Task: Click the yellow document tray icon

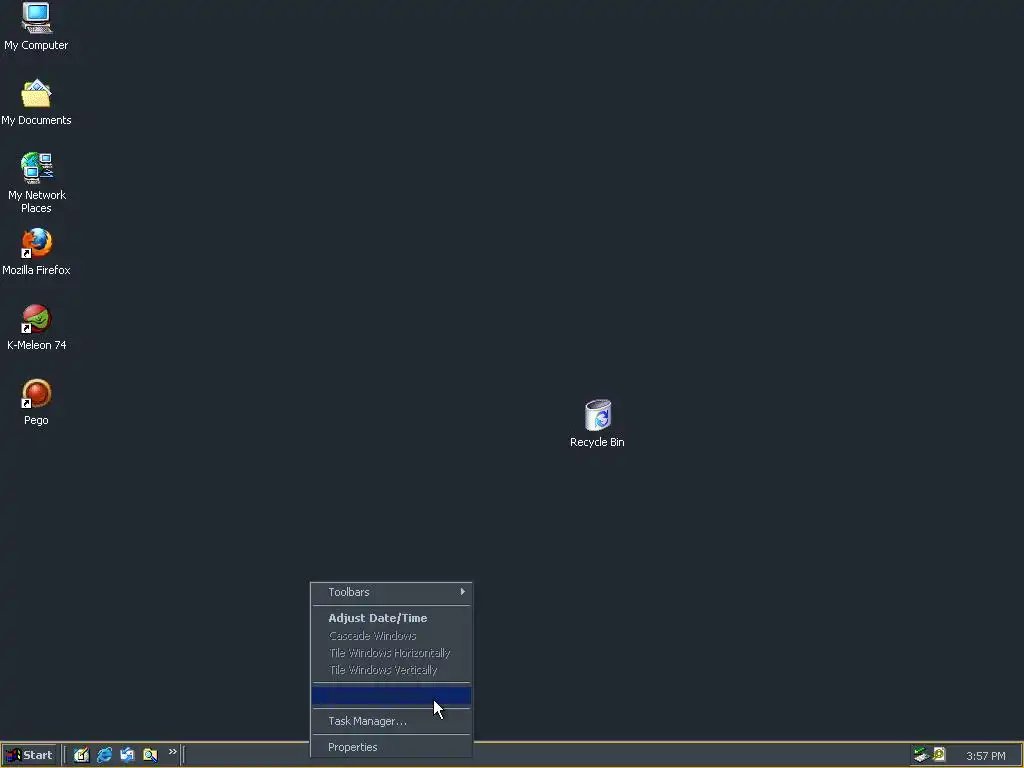Action: [x=939, y=755]
